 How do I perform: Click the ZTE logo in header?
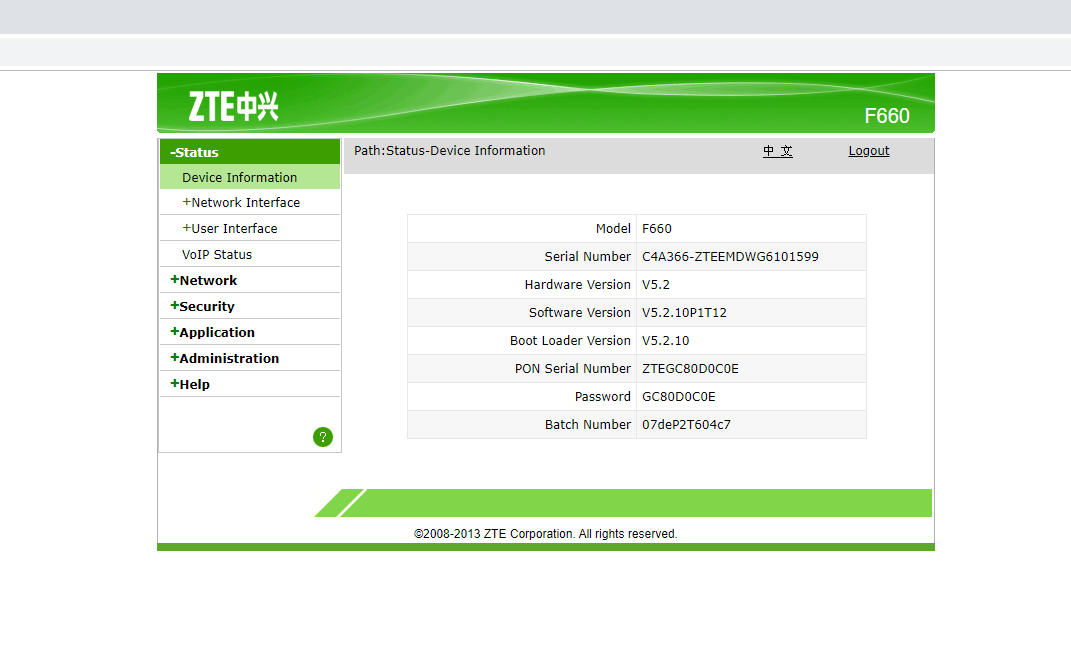pyautogui.click(x=234, y=107)
